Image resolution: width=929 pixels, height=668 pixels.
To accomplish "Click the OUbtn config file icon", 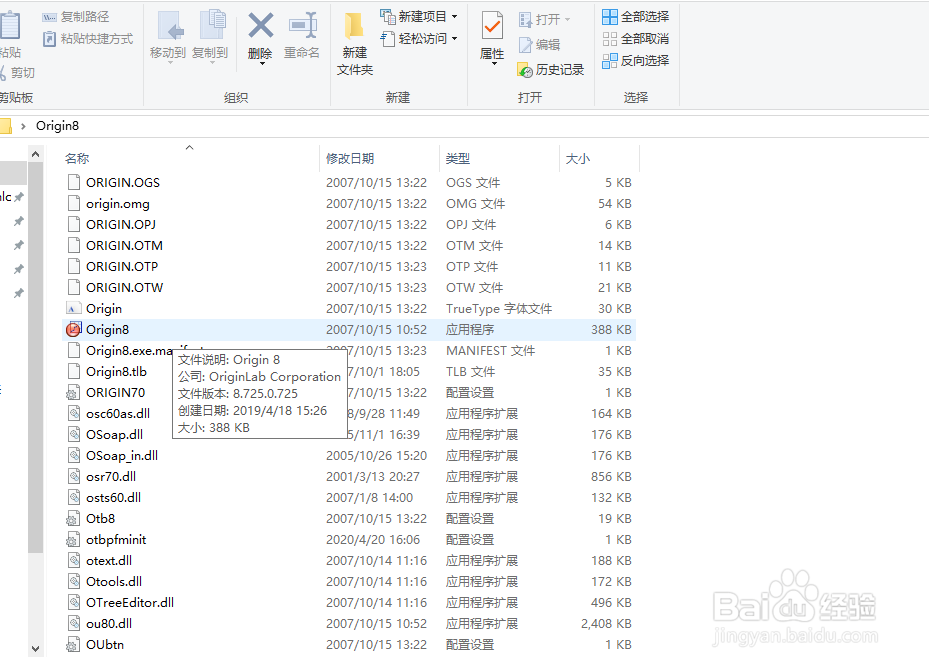I will pyautogui.click(x=73, y=644).
